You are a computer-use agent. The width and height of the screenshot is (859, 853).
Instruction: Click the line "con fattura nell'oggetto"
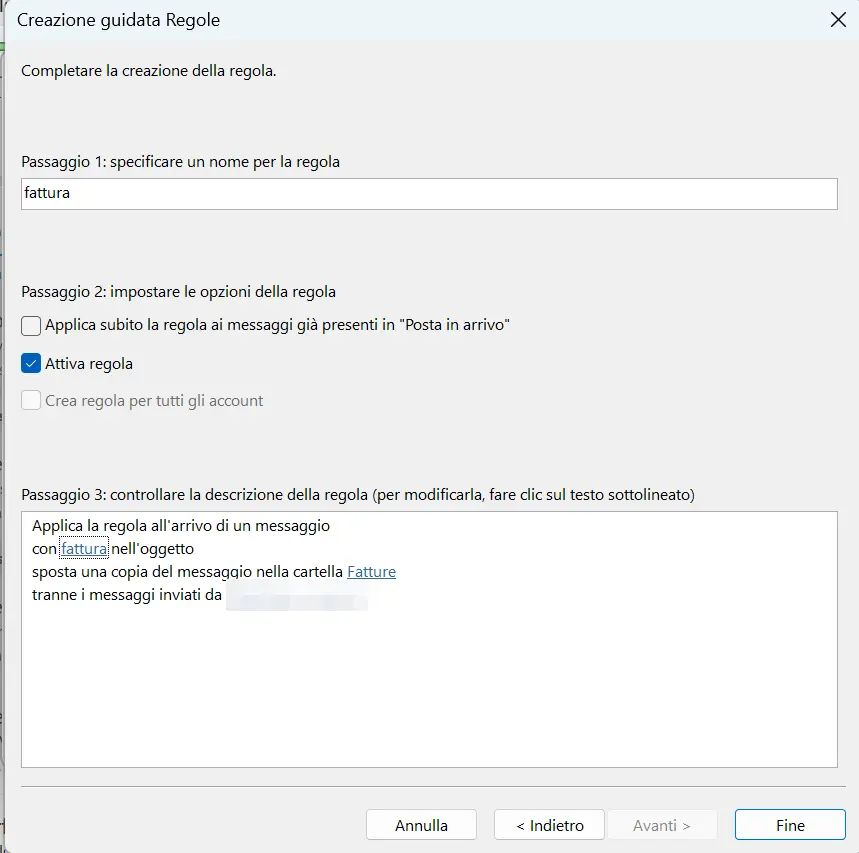pyautogui.click(x=120, y=548)
